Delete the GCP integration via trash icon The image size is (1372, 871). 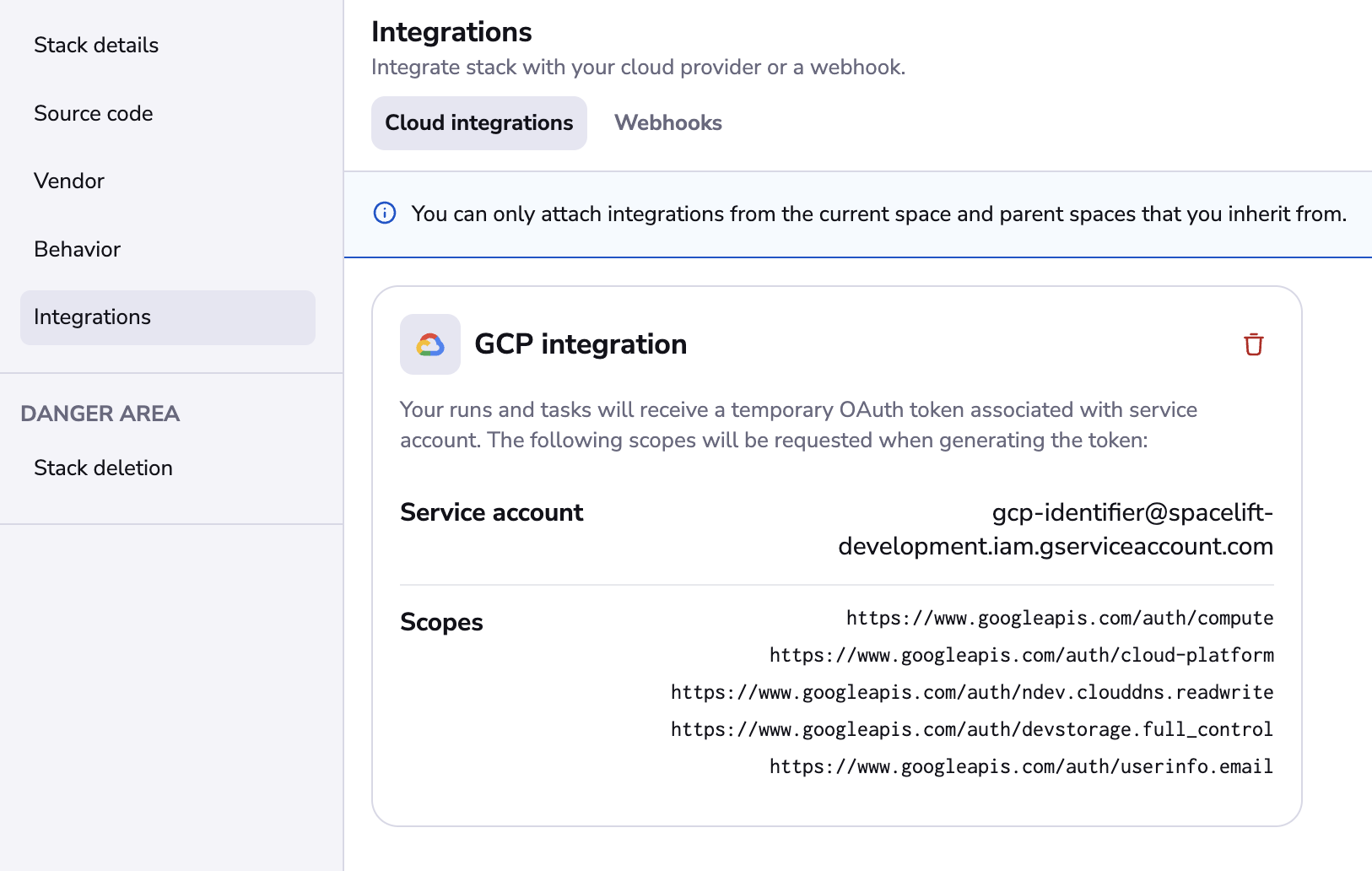[1252, 344]
